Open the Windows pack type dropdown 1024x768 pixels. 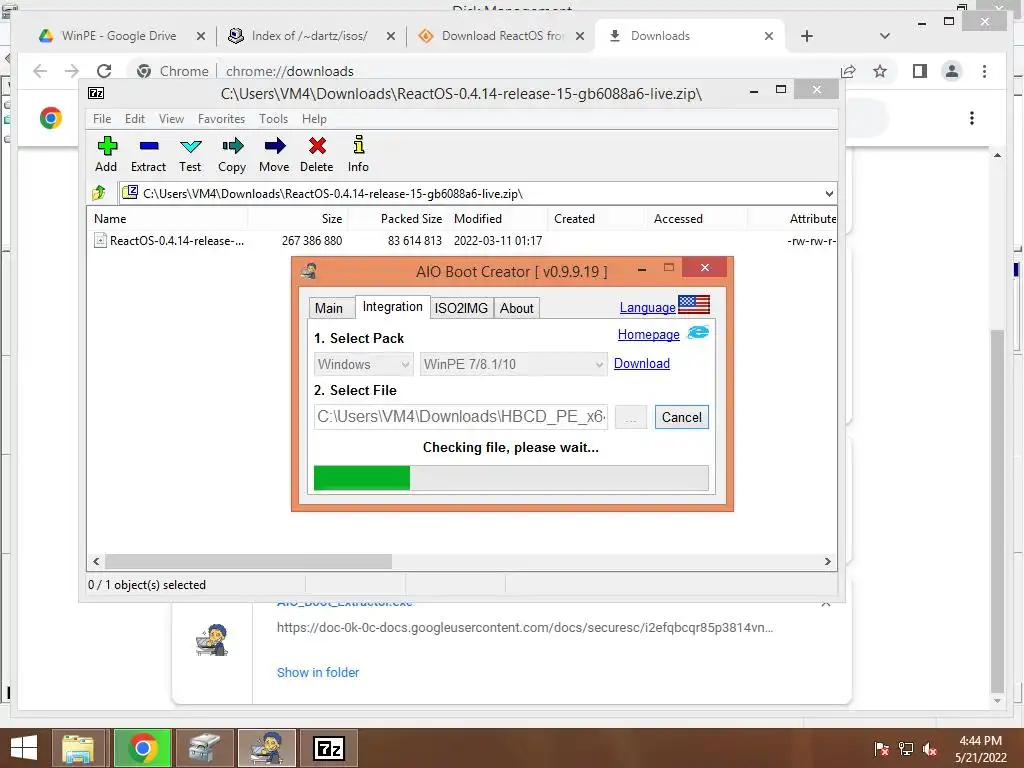(363, 364)
